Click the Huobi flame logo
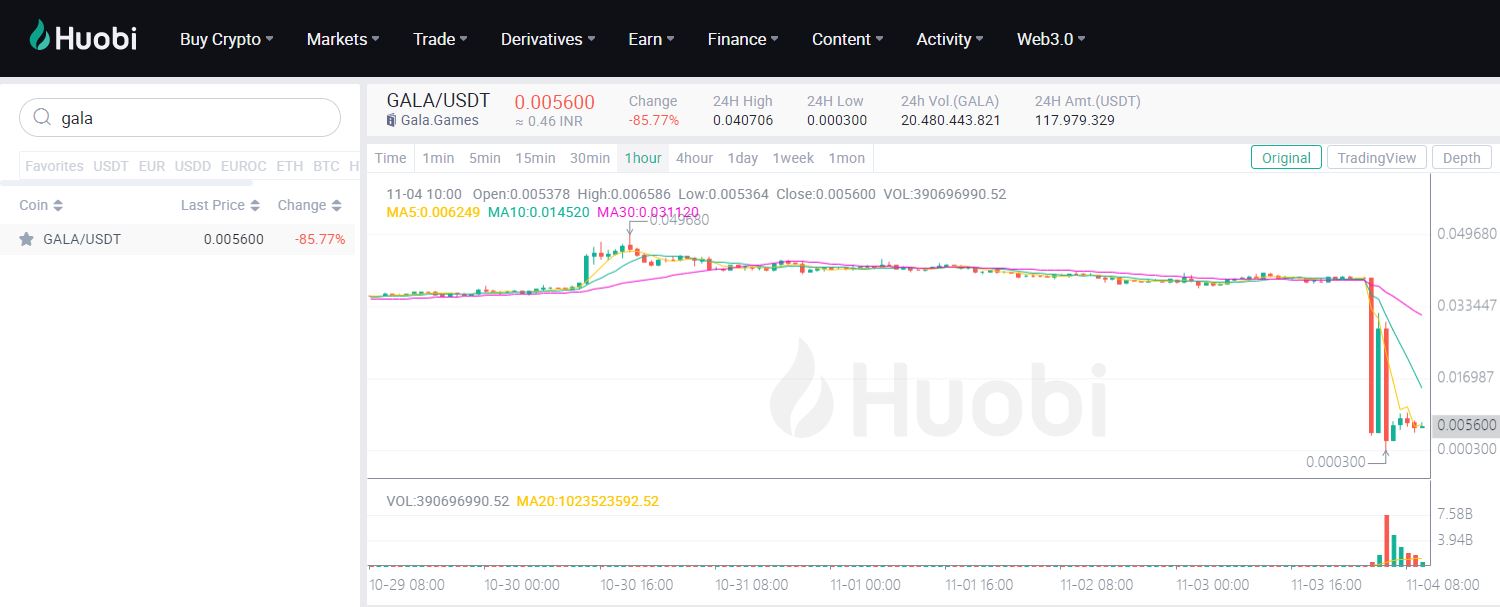The width and height of the screenshot is (1500, 607). pyautogui.click(x=40, y=37)
